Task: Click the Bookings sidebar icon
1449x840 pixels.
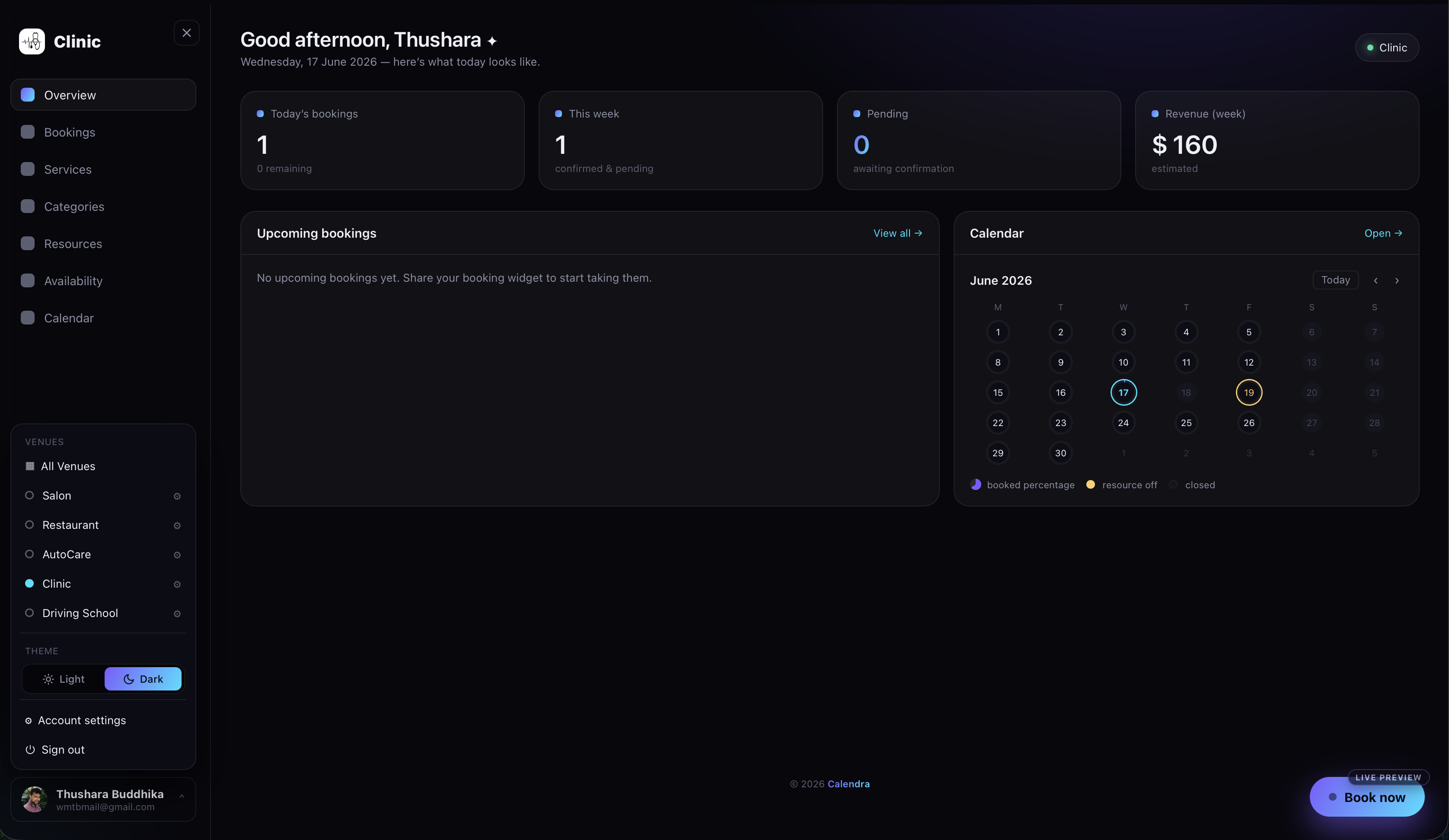Action: [x=28, y=132]
